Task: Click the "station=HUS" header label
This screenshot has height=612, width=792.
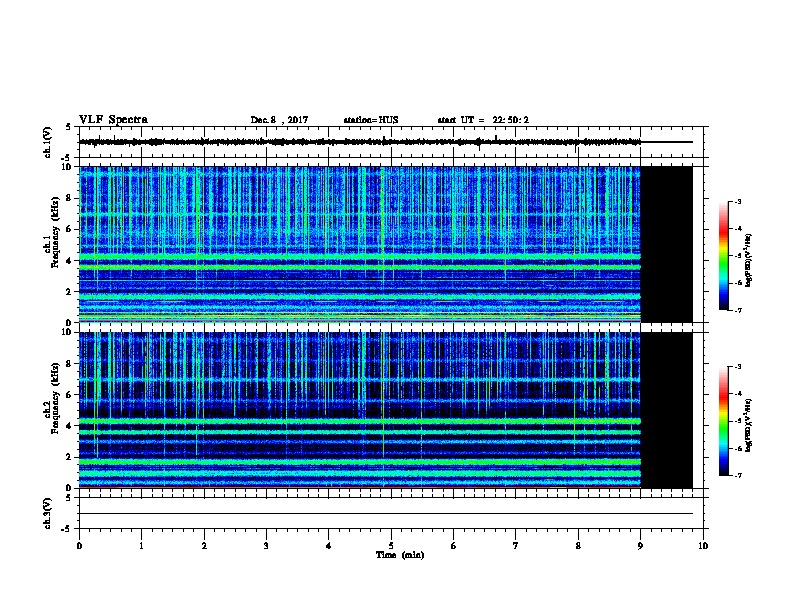Action: coord(371,120)
